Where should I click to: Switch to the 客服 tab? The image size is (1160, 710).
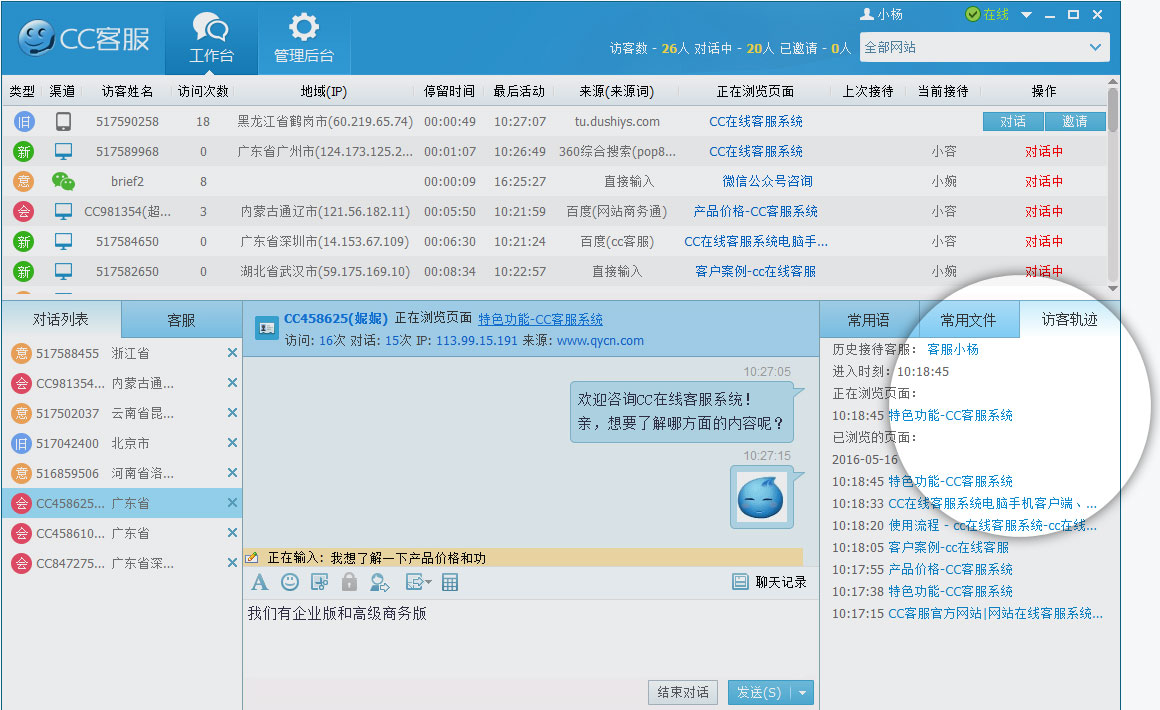(181, 320)
